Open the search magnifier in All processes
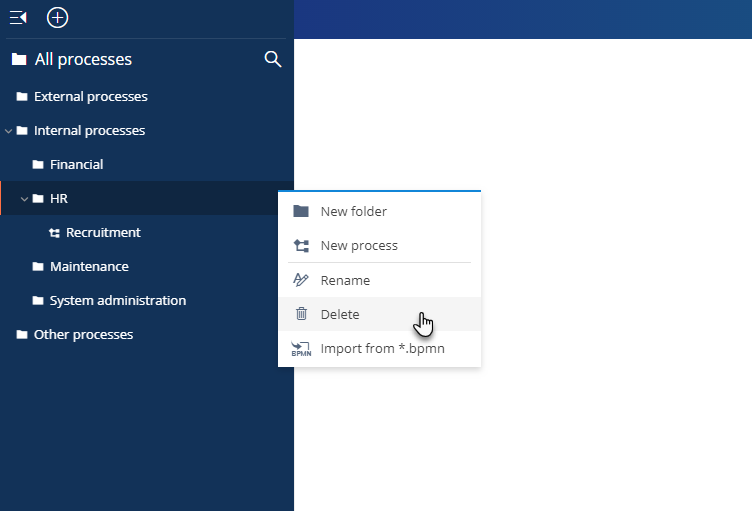The width and height of the screenshot is (752, 511). [272, 59]
